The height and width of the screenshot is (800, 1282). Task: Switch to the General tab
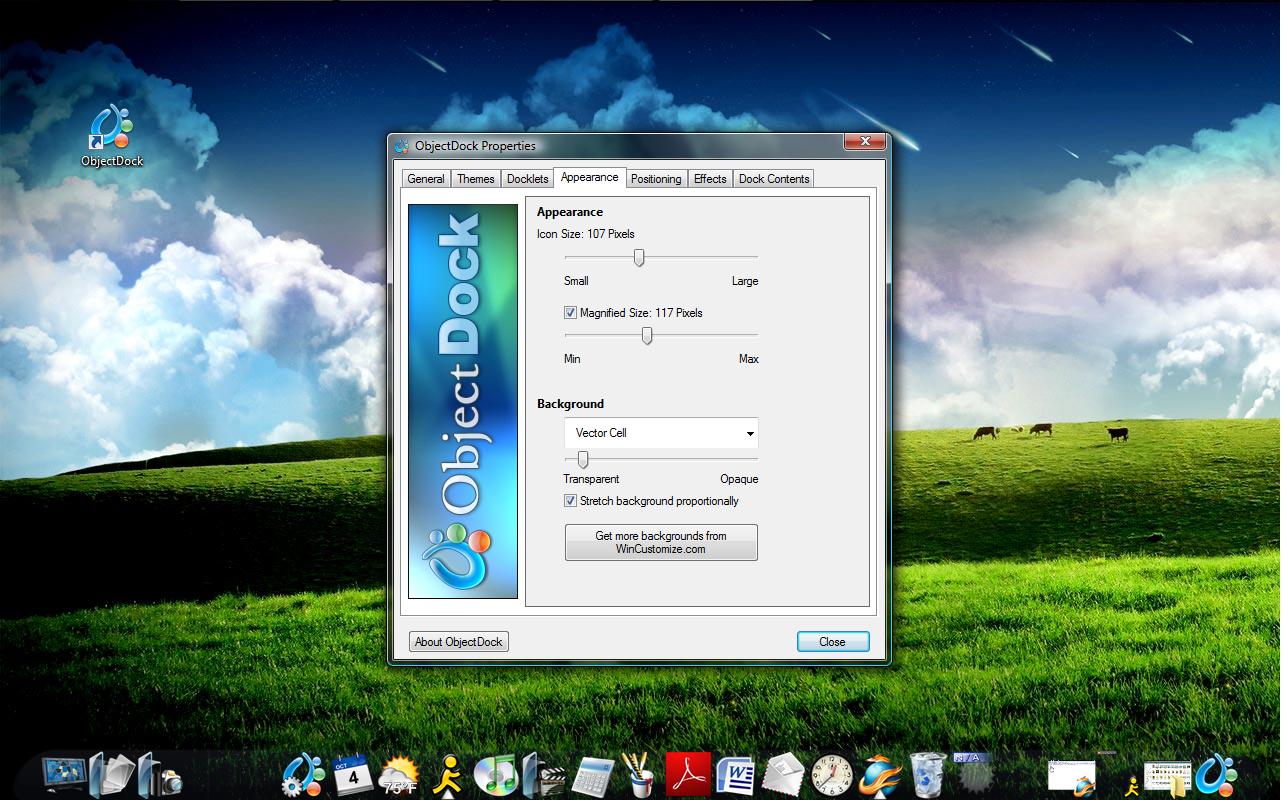426,179
